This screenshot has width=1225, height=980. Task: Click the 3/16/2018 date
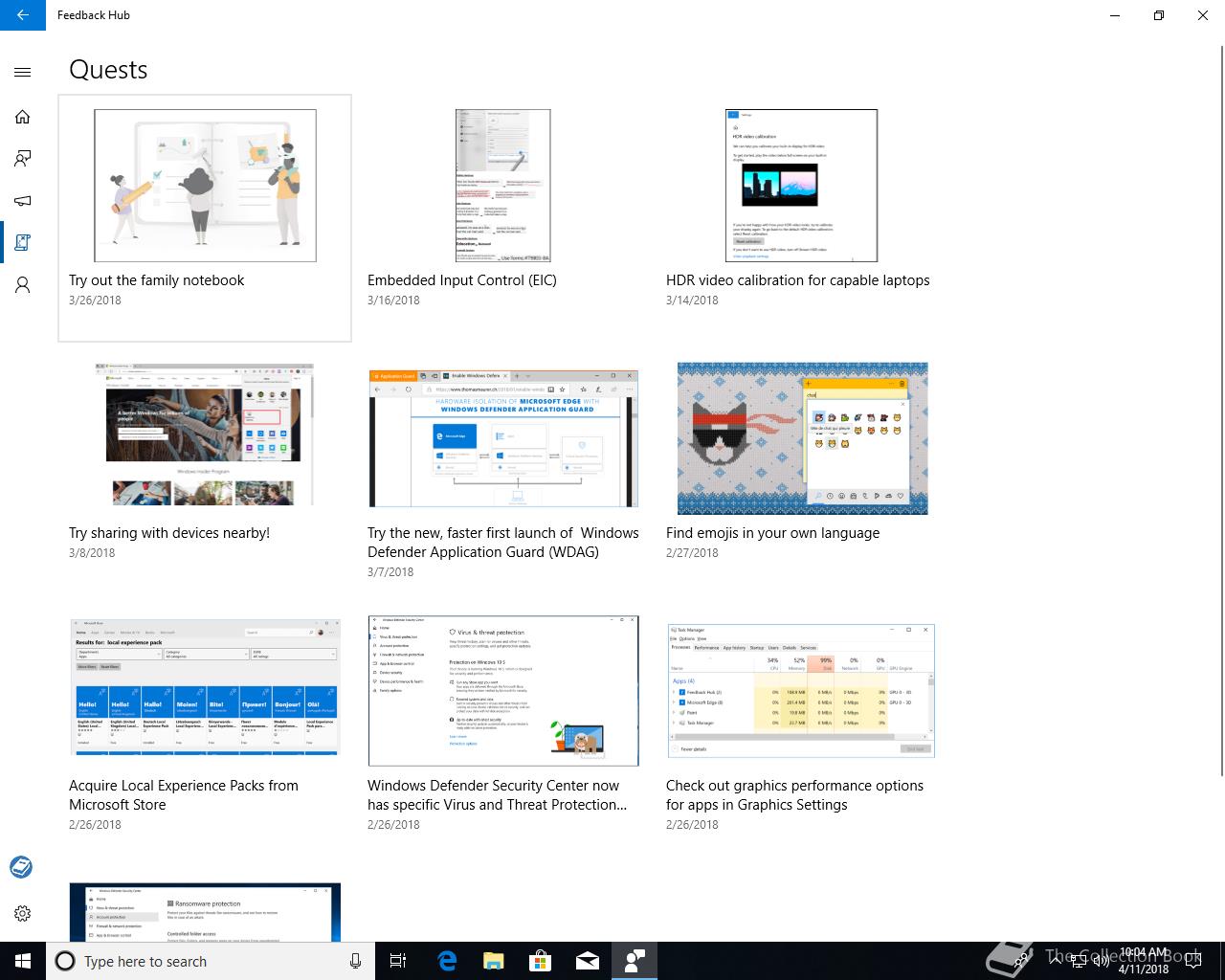[393, 301]
